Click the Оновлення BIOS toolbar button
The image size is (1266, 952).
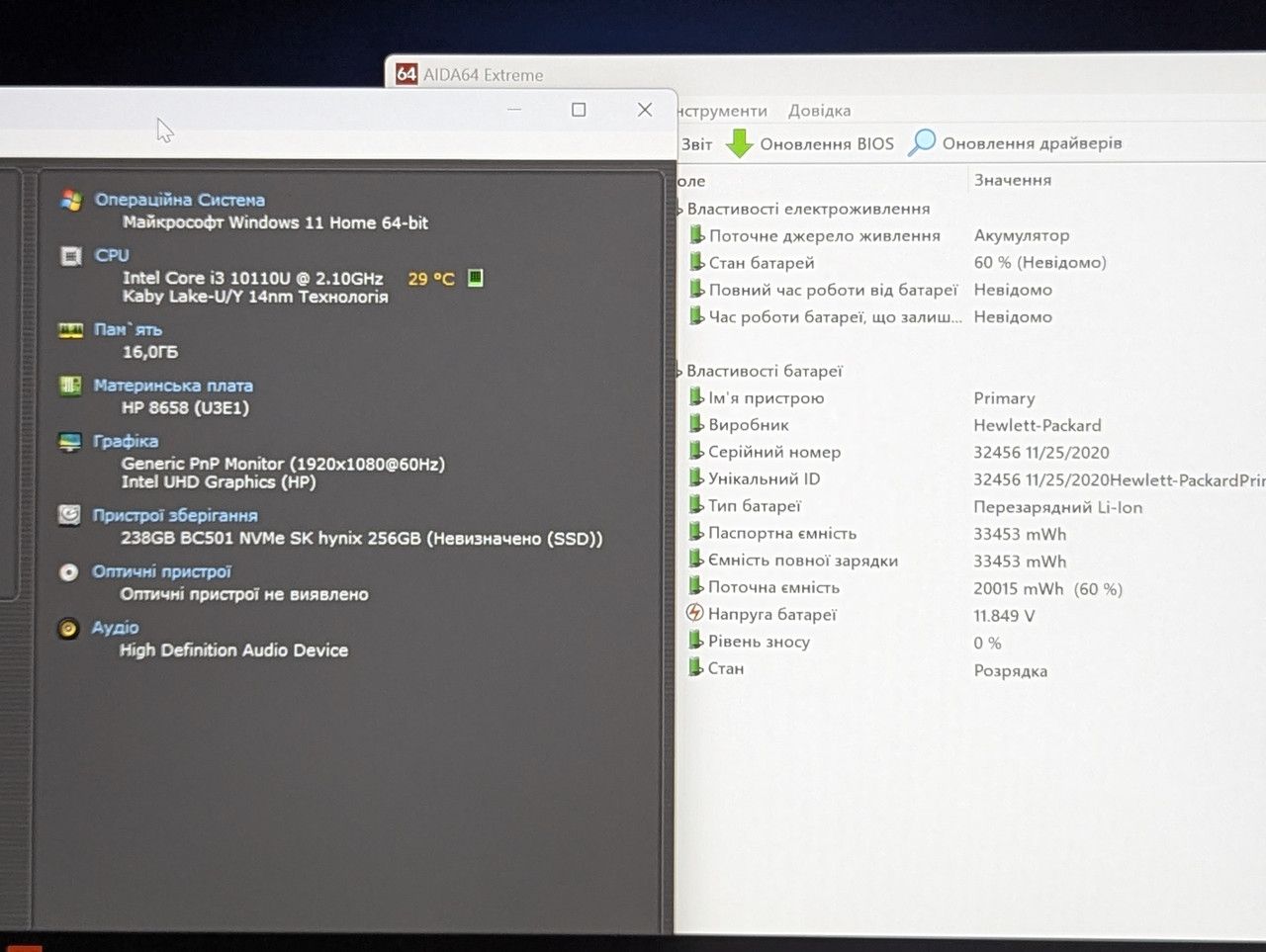(x=810, y=143)
